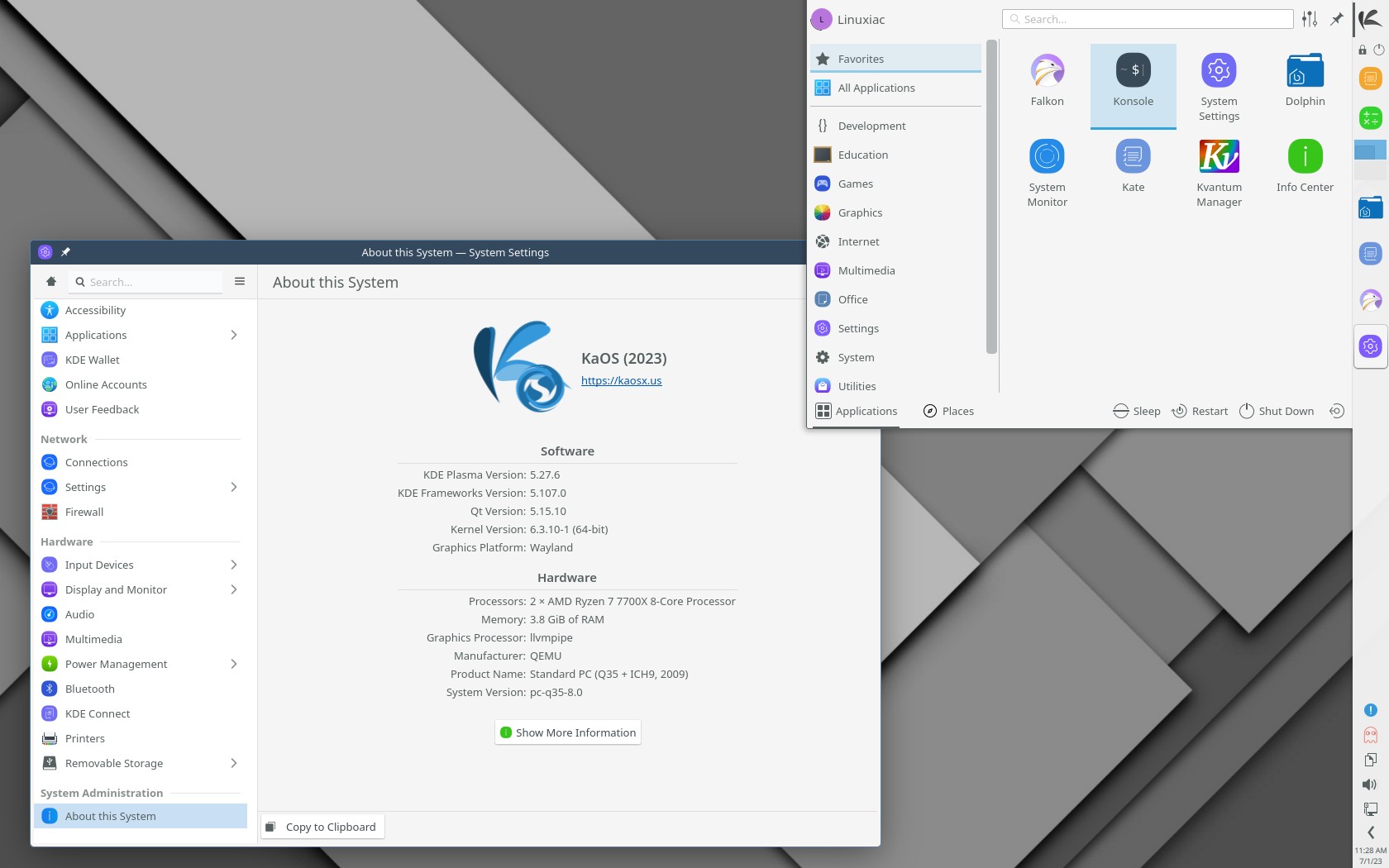The image size is (1389, 868).
Task: Open more session options arrow in launcher
Action: pos(1337,411)
